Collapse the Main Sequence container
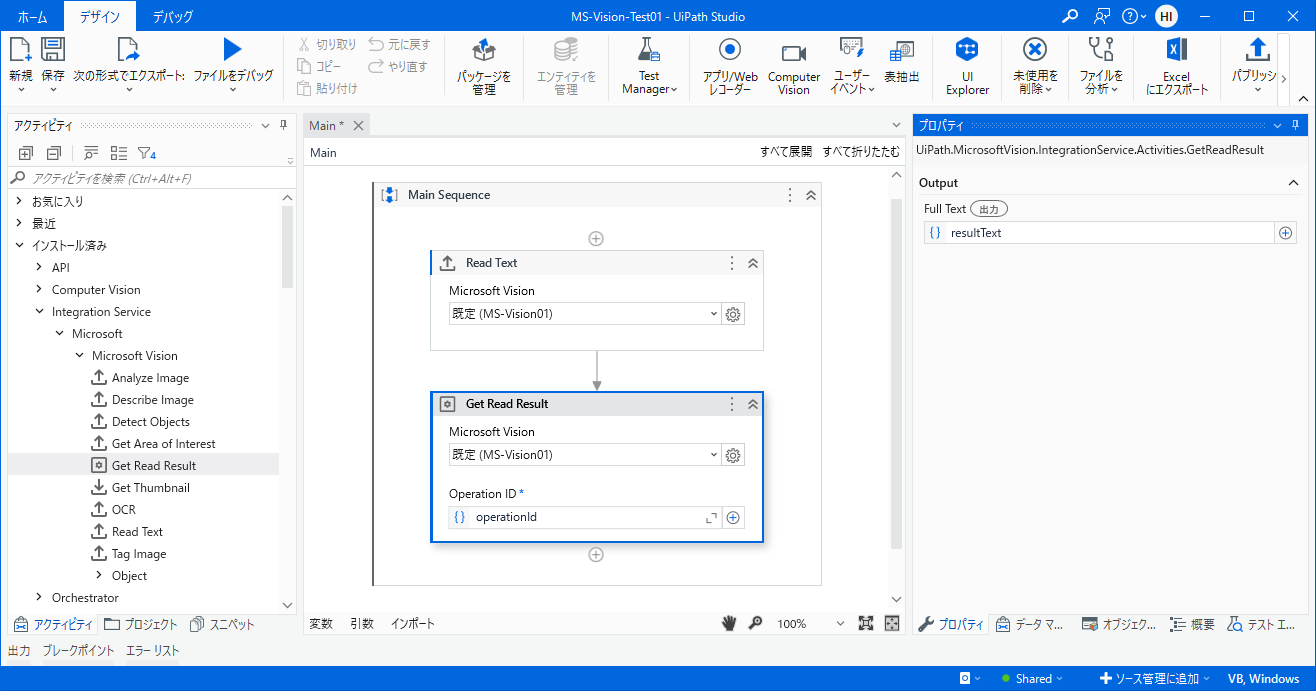The width and height of the screenshot is (1316, 691). (811, 195)
